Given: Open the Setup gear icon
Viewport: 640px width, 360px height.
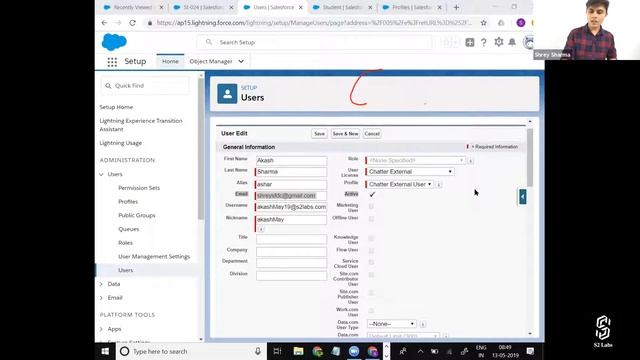Looking at the screenshot, I should tap(498, 42).
